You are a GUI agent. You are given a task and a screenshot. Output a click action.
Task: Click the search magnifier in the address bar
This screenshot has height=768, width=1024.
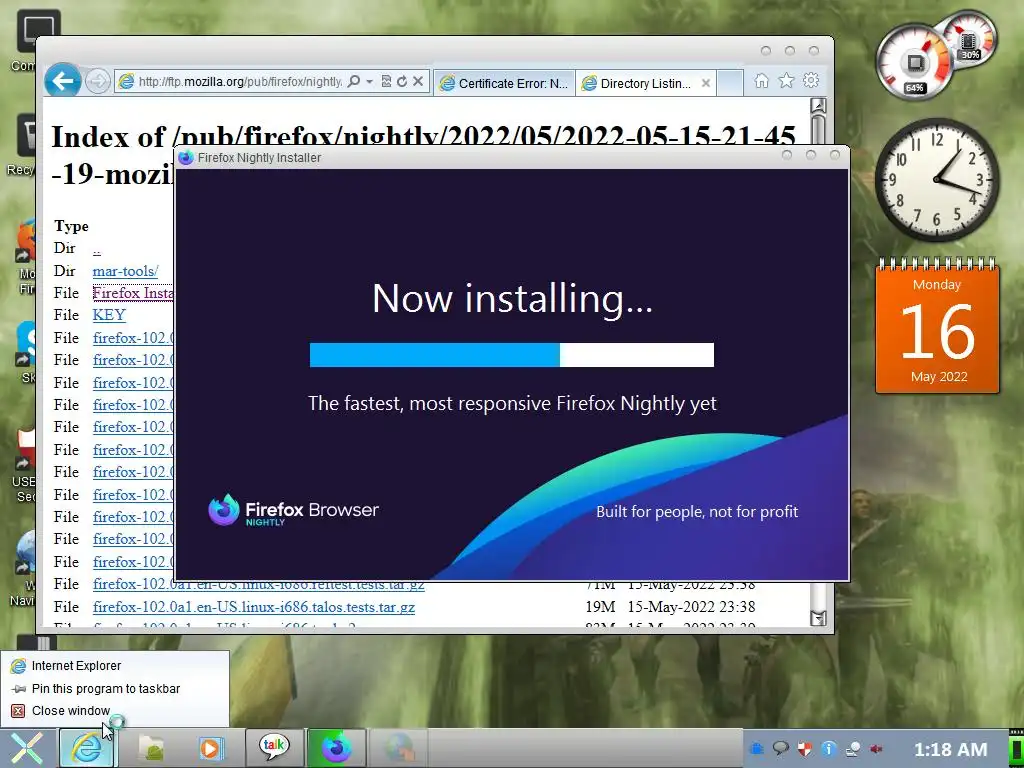tap(353, 82)
